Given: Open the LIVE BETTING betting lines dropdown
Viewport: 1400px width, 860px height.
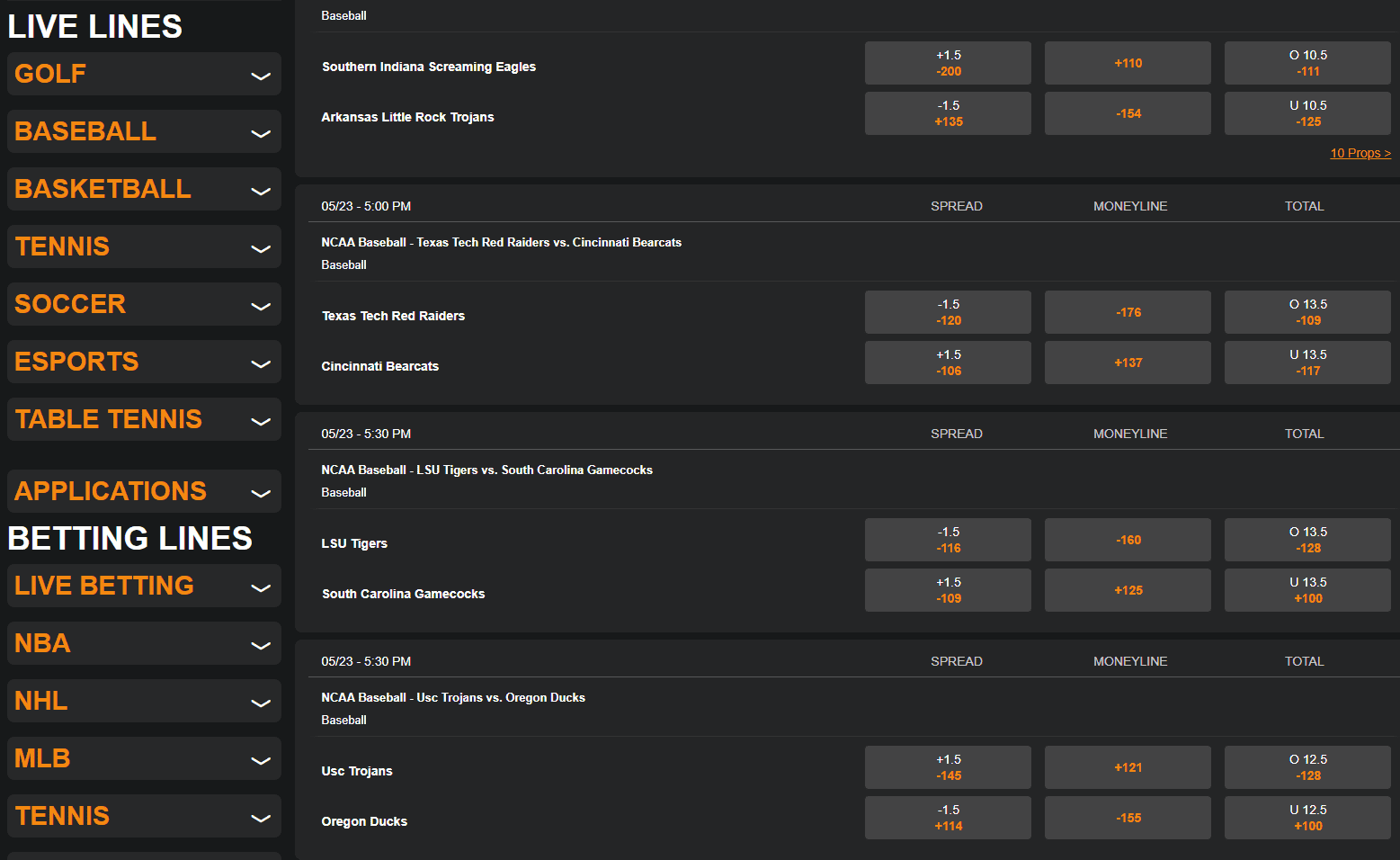Looking at the screenshot, I should (x=143, y=586).
